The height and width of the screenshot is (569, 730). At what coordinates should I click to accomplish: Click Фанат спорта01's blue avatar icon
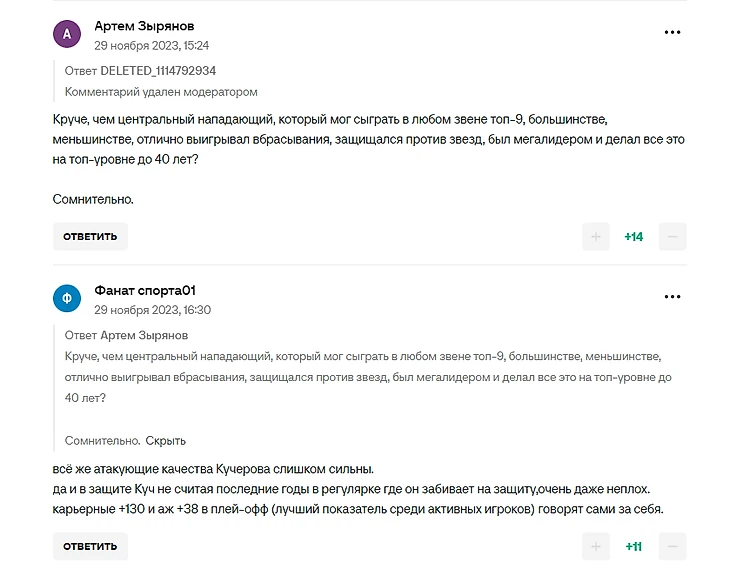67,299
